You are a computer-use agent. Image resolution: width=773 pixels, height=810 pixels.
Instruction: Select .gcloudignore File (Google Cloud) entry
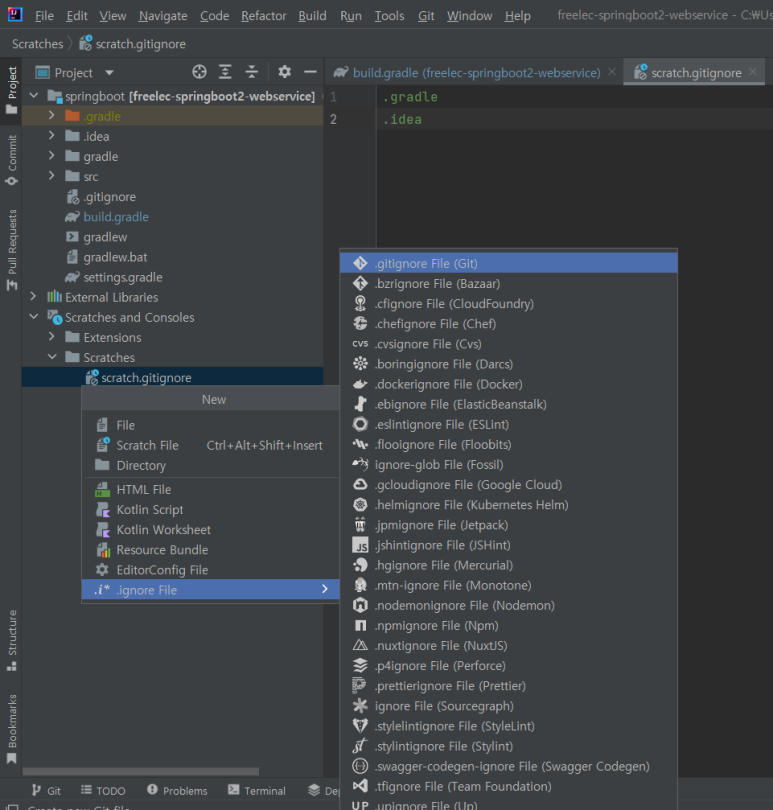point(508,485)
